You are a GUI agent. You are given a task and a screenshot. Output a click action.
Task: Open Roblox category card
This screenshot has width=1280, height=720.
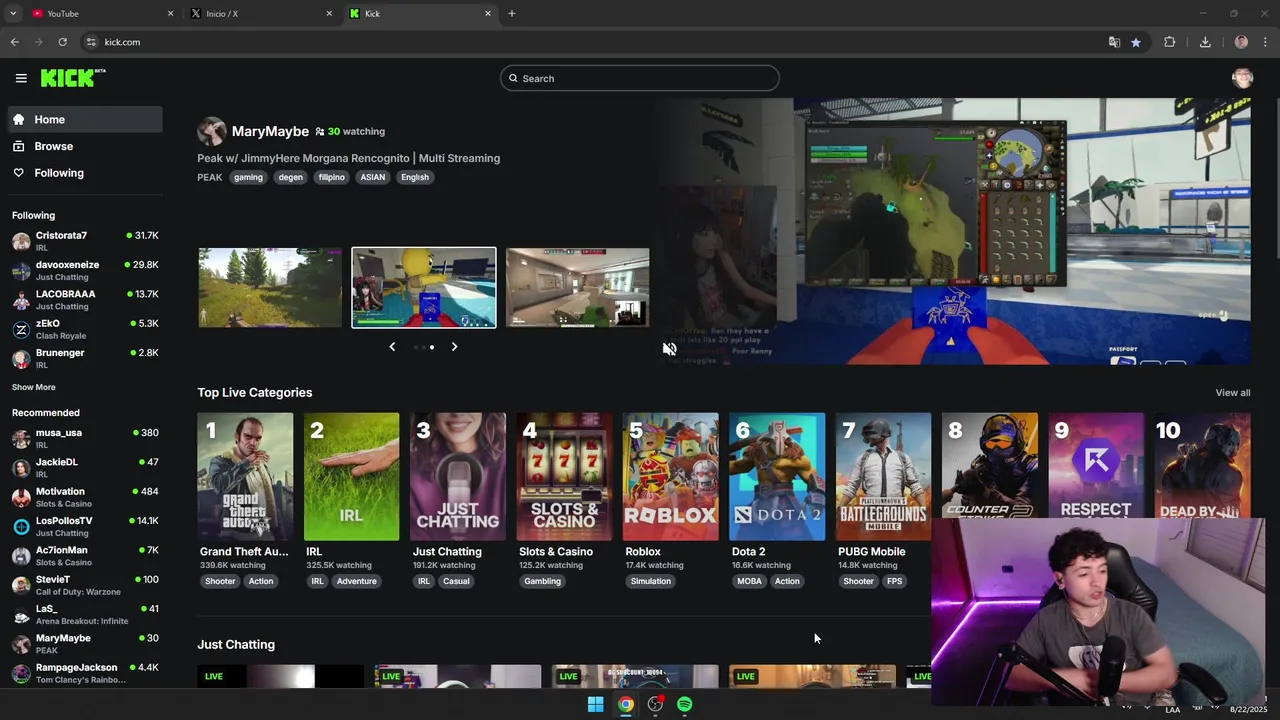[671, 476]
